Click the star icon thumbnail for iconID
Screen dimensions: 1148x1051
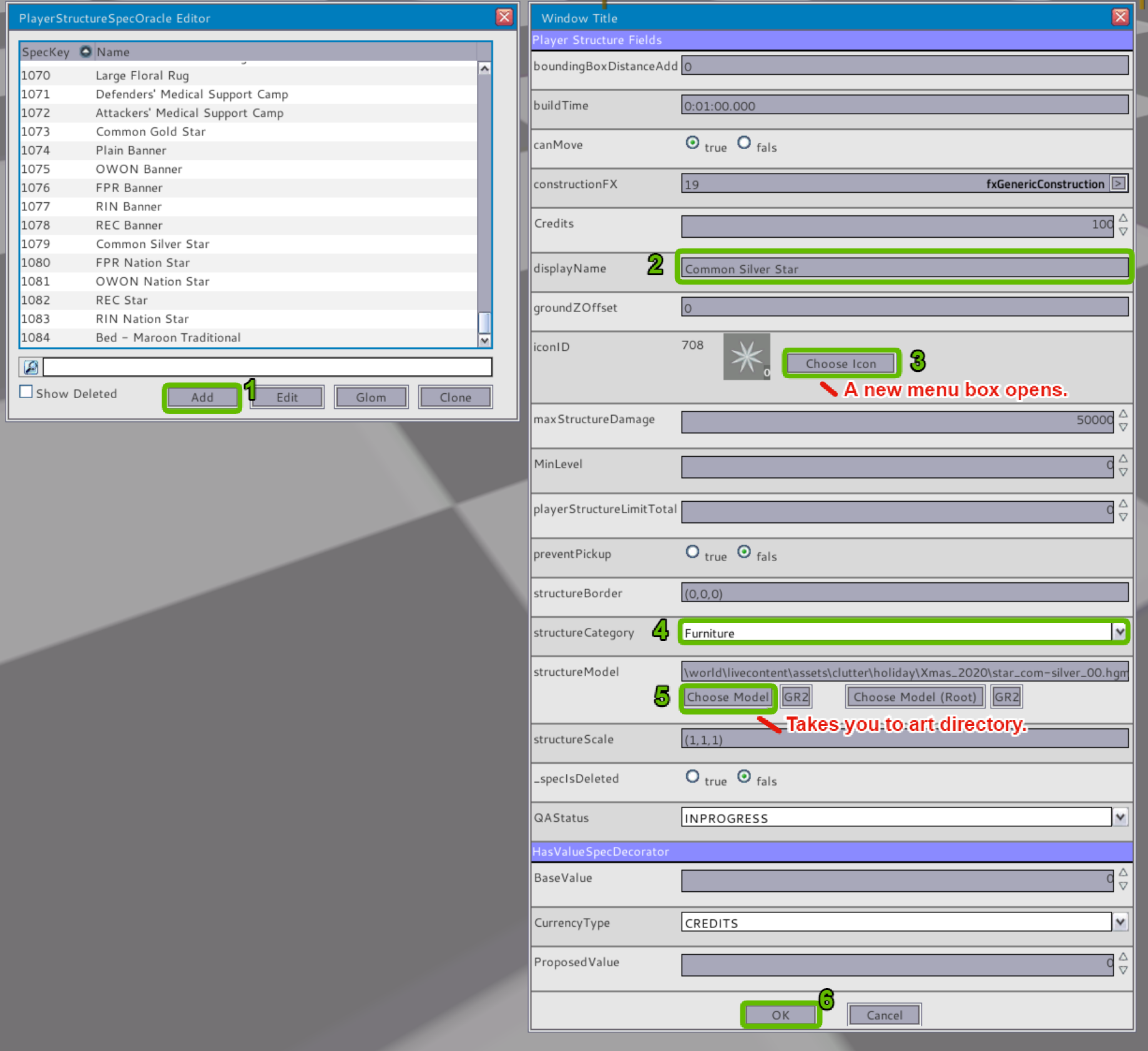pyautogui.click(x=746, y=357)
